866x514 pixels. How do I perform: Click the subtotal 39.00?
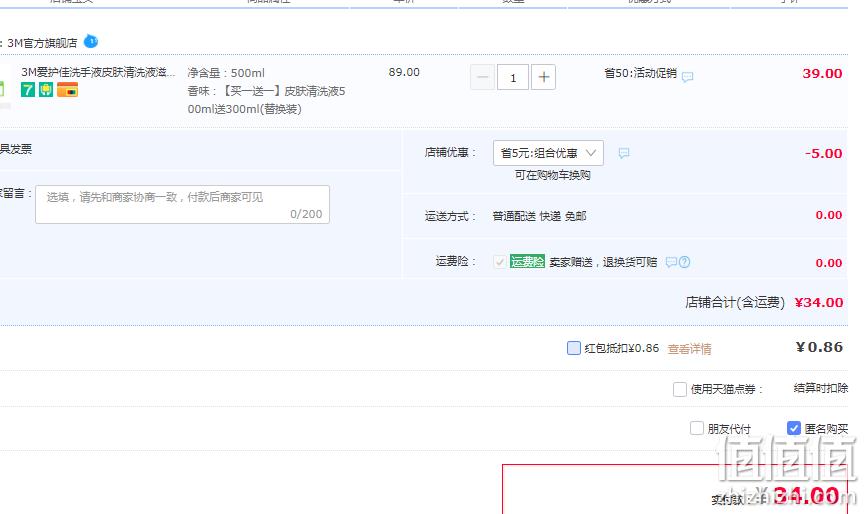(822, 73)
